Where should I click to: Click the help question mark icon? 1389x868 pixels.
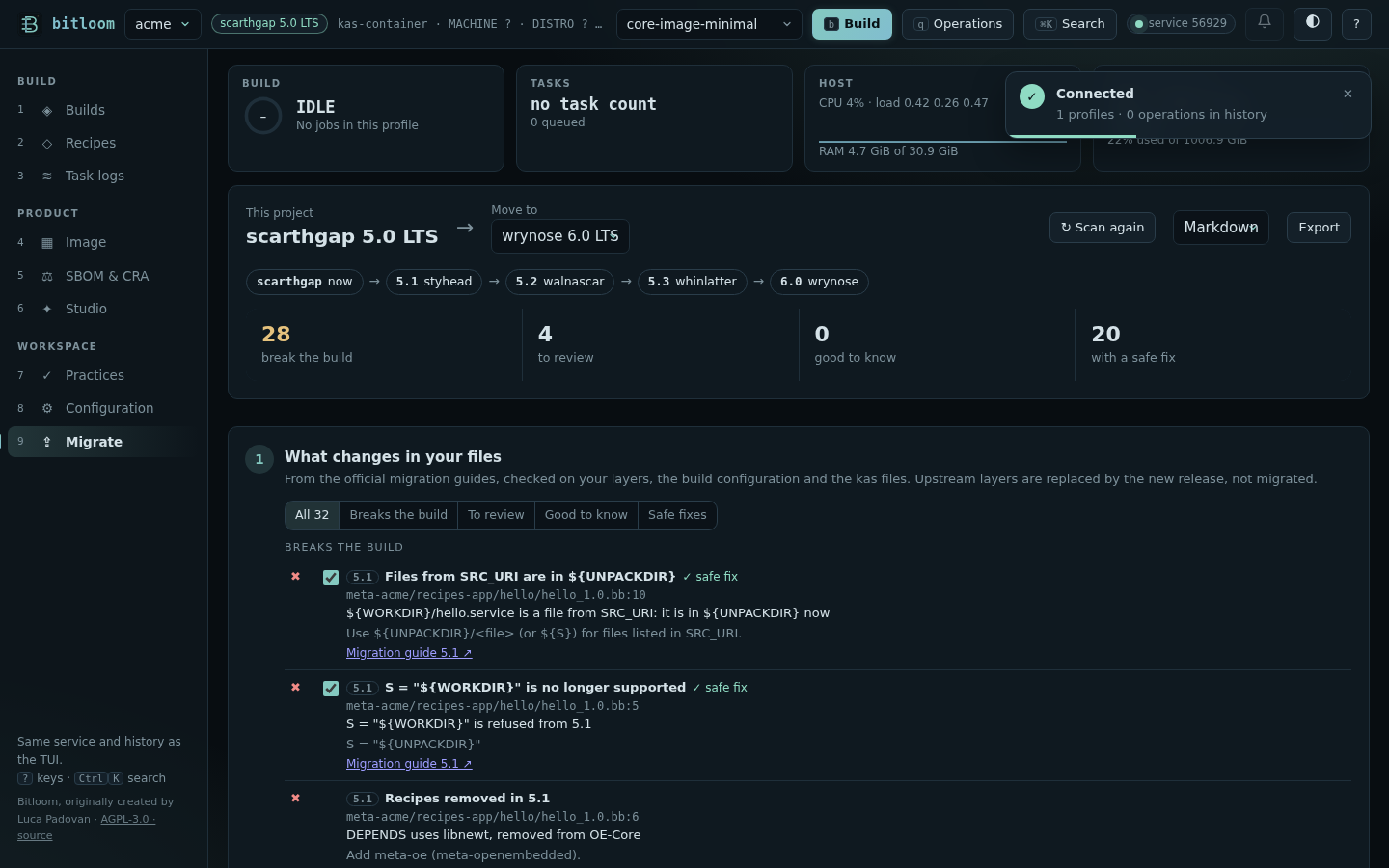point(1356,23)
